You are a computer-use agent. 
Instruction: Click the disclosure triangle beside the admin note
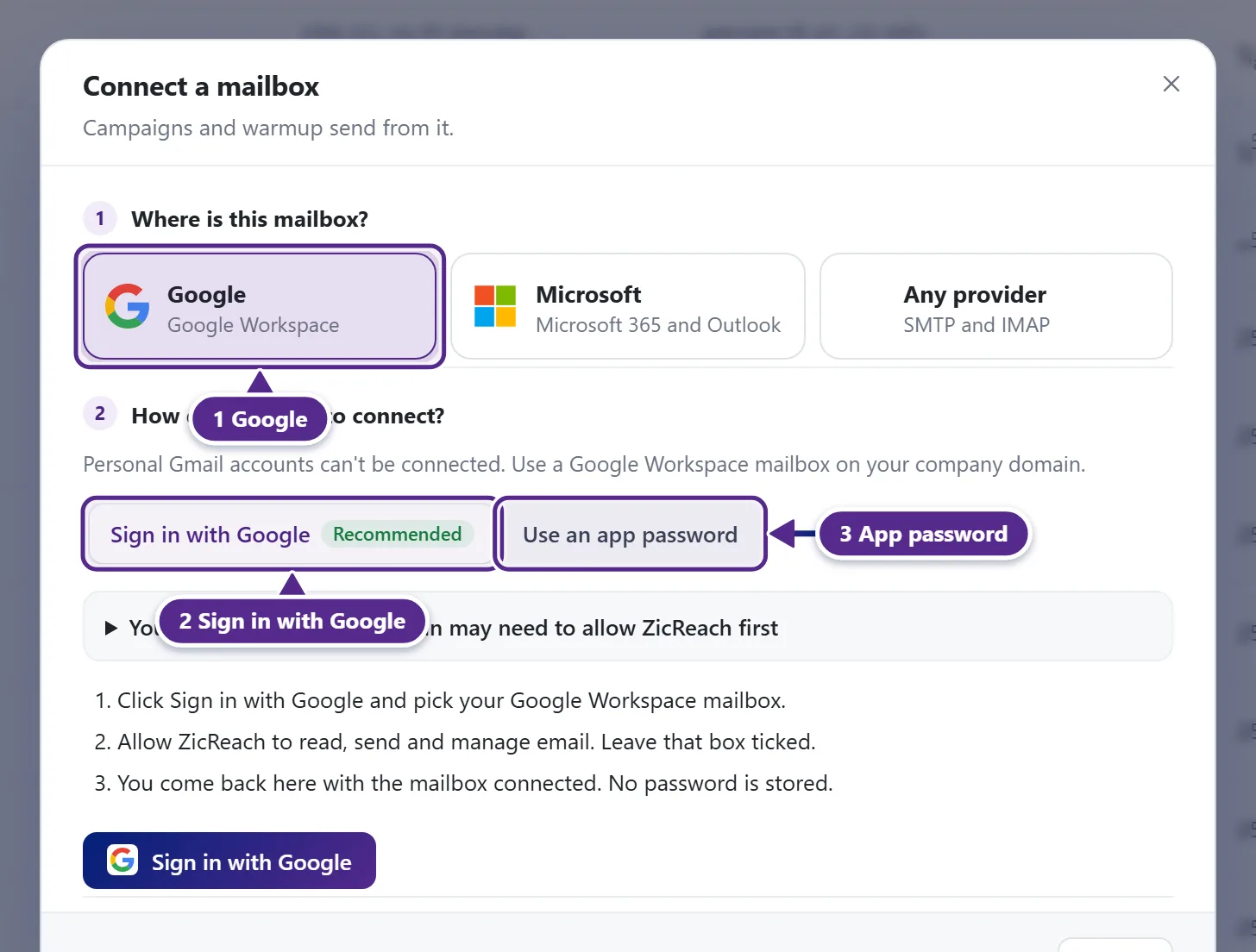pos(110,628)
